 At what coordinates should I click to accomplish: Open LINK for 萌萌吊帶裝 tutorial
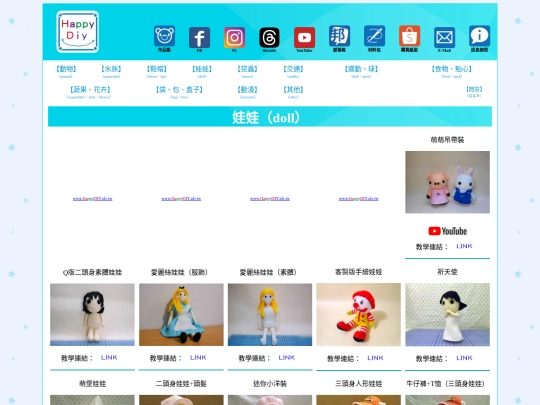[464, 246]
